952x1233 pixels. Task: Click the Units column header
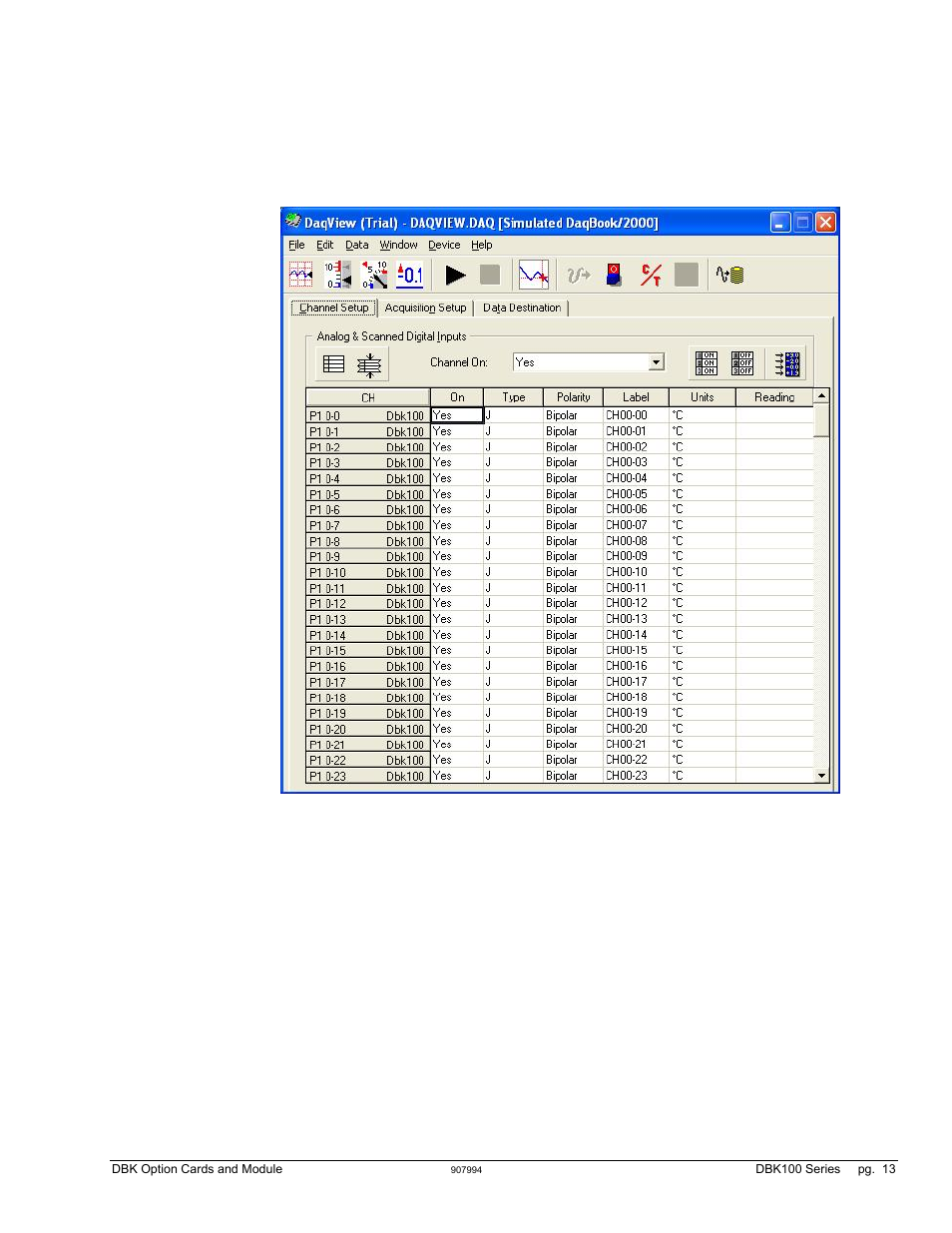pyautogui.click(x=702, y=397)
